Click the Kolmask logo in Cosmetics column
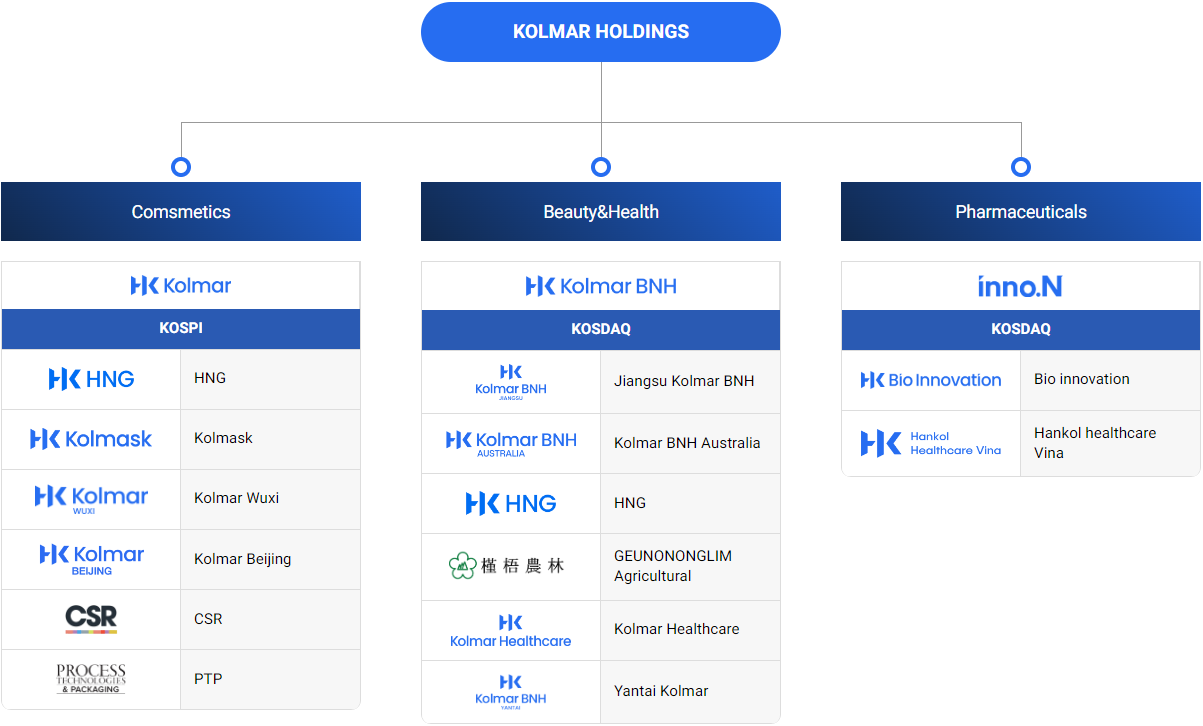Image resolution: width=1203 pixels, height=726 pixels. [91, 439]
